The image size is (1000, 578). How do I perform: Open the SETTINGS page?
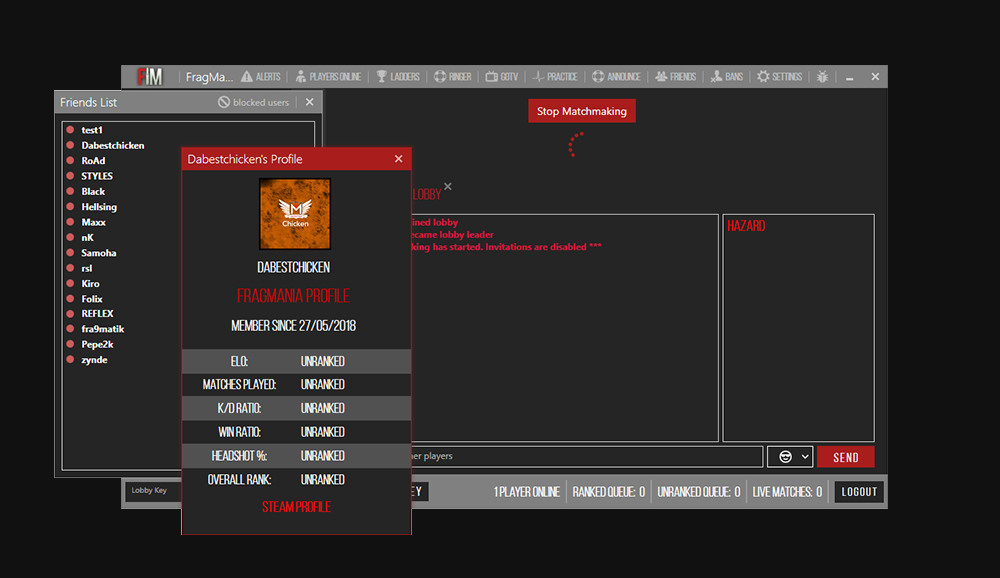[779, 76]
